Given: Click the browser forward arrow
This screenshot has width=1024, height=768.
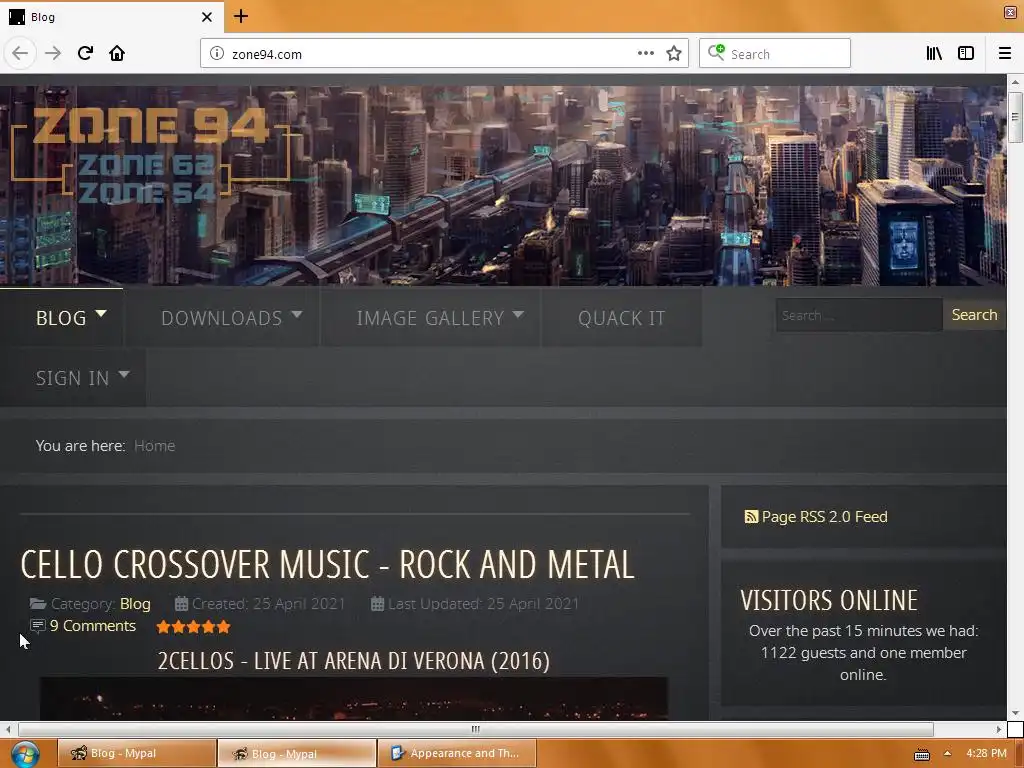Looking at the screenshot, I should point(53,53).
